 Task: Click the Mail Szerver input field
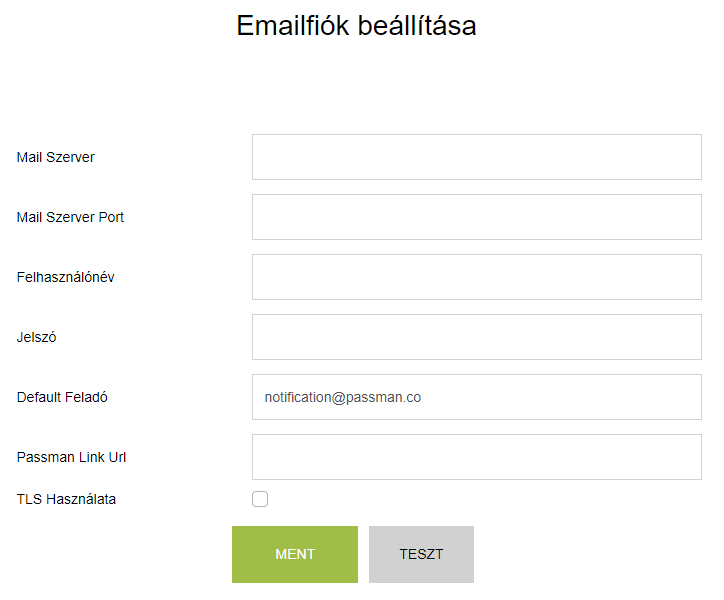pos(476,157)
